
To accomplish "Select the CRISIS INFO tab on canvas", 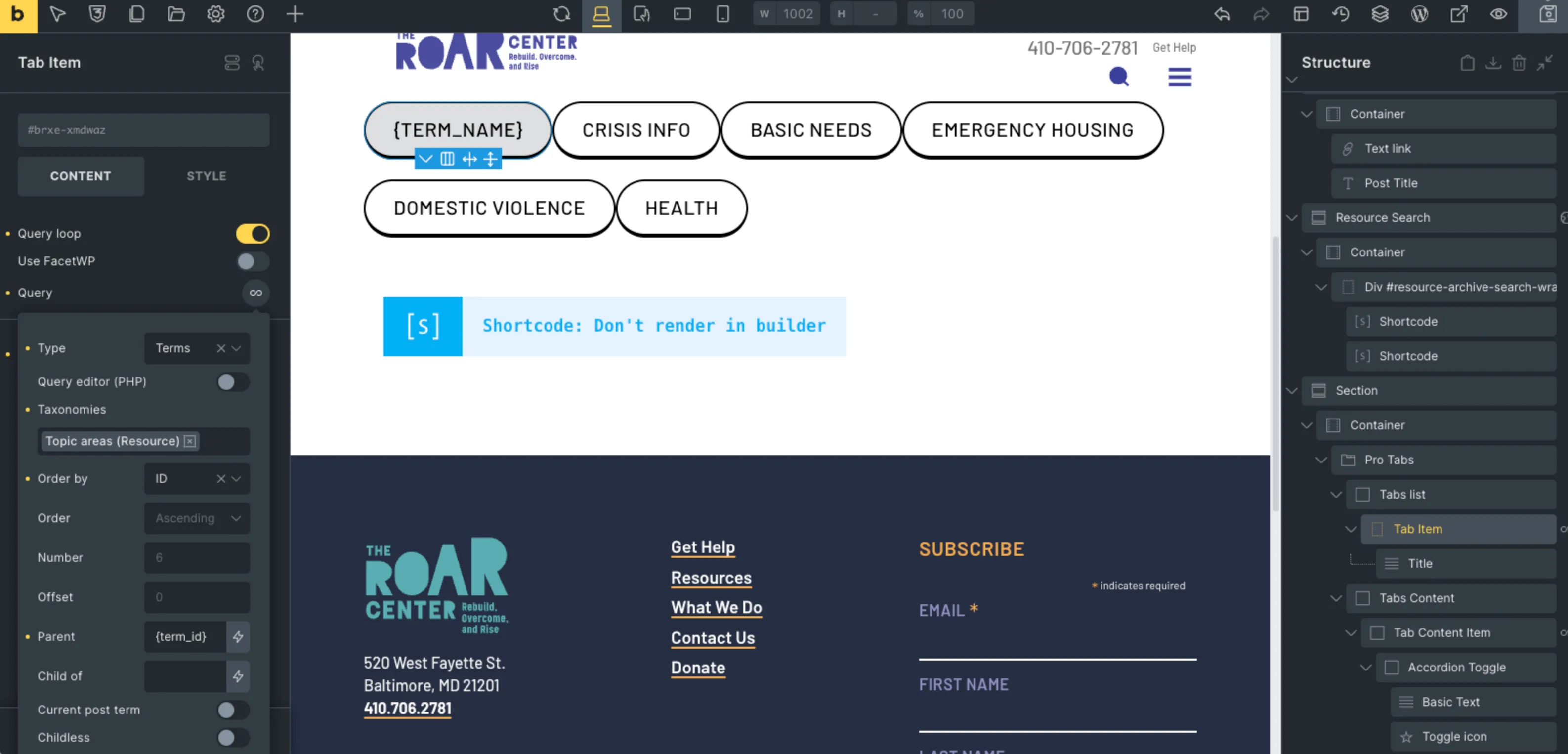I will click(636, 129).
